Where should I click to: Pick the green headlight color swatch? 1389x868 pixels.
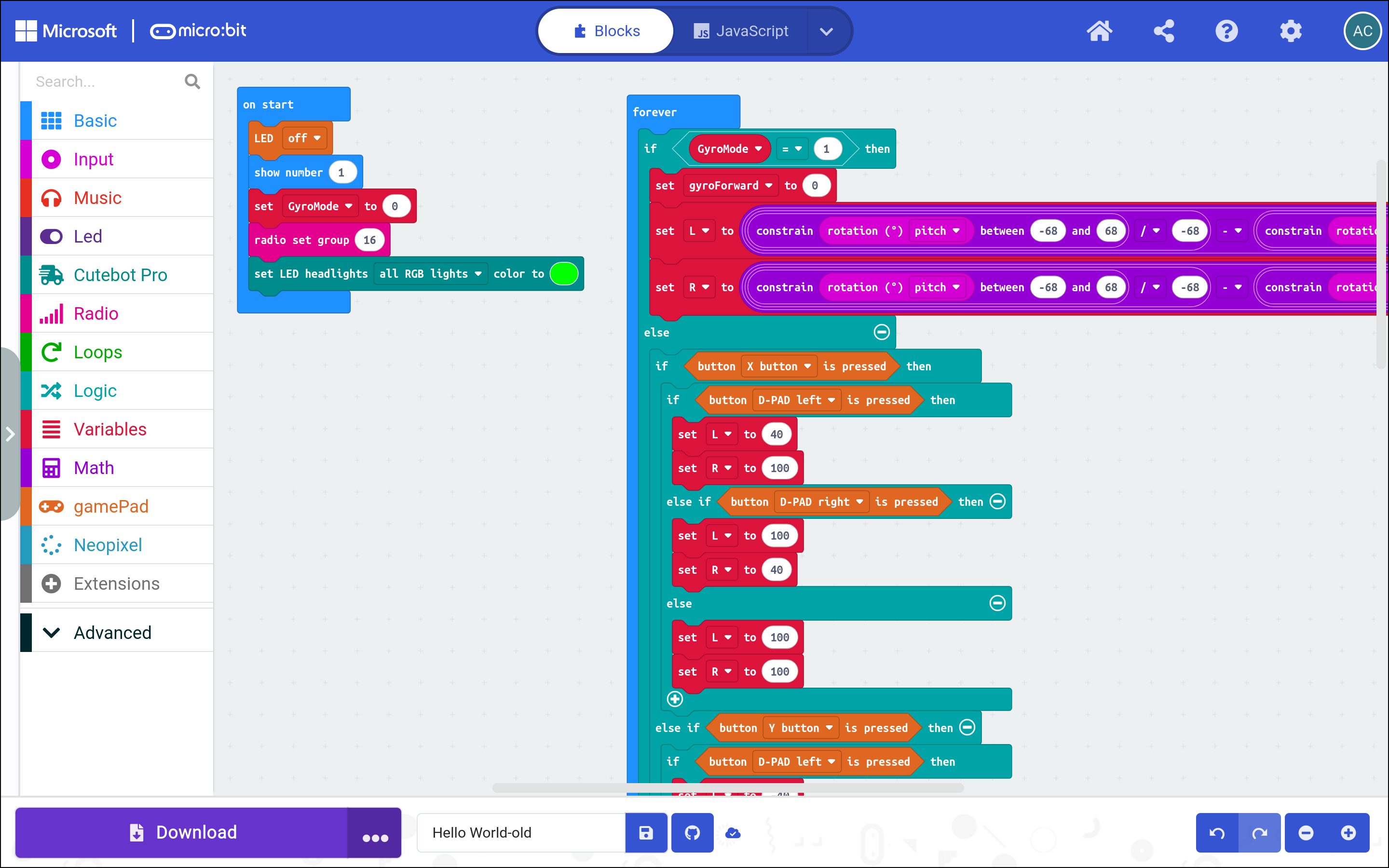click(x=564, y=274)
